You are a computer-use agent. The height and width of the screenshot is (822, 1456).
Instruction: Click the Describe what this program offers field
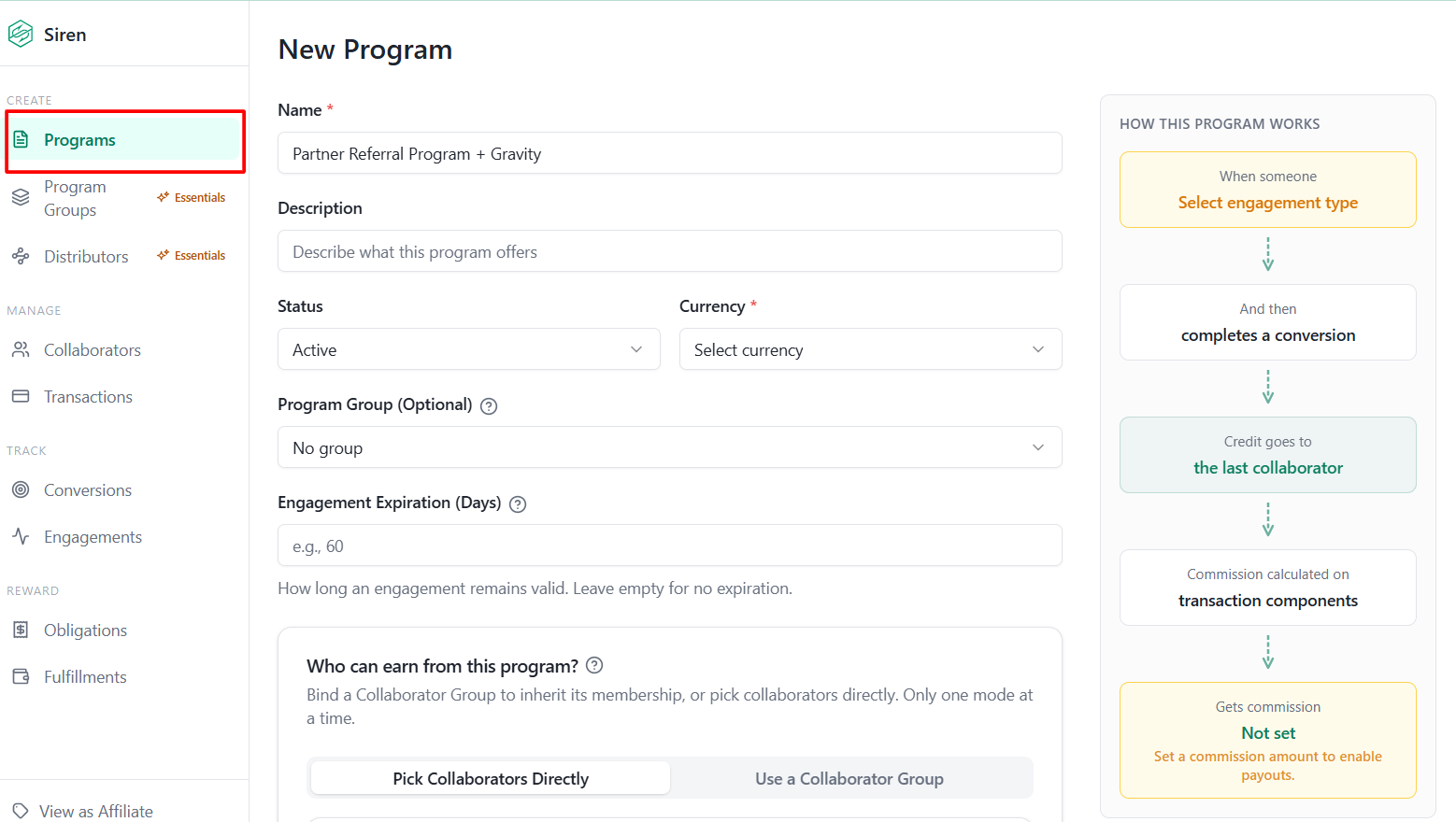click(670, 251)
